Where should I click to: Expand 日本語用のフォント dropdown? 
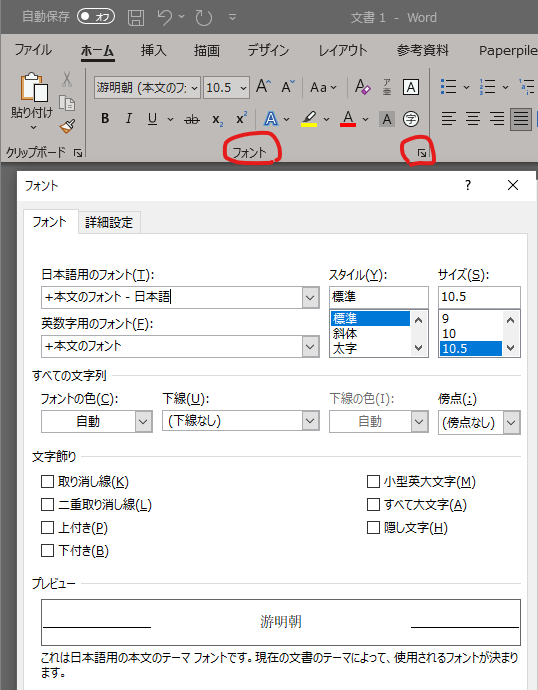[310, 298]
